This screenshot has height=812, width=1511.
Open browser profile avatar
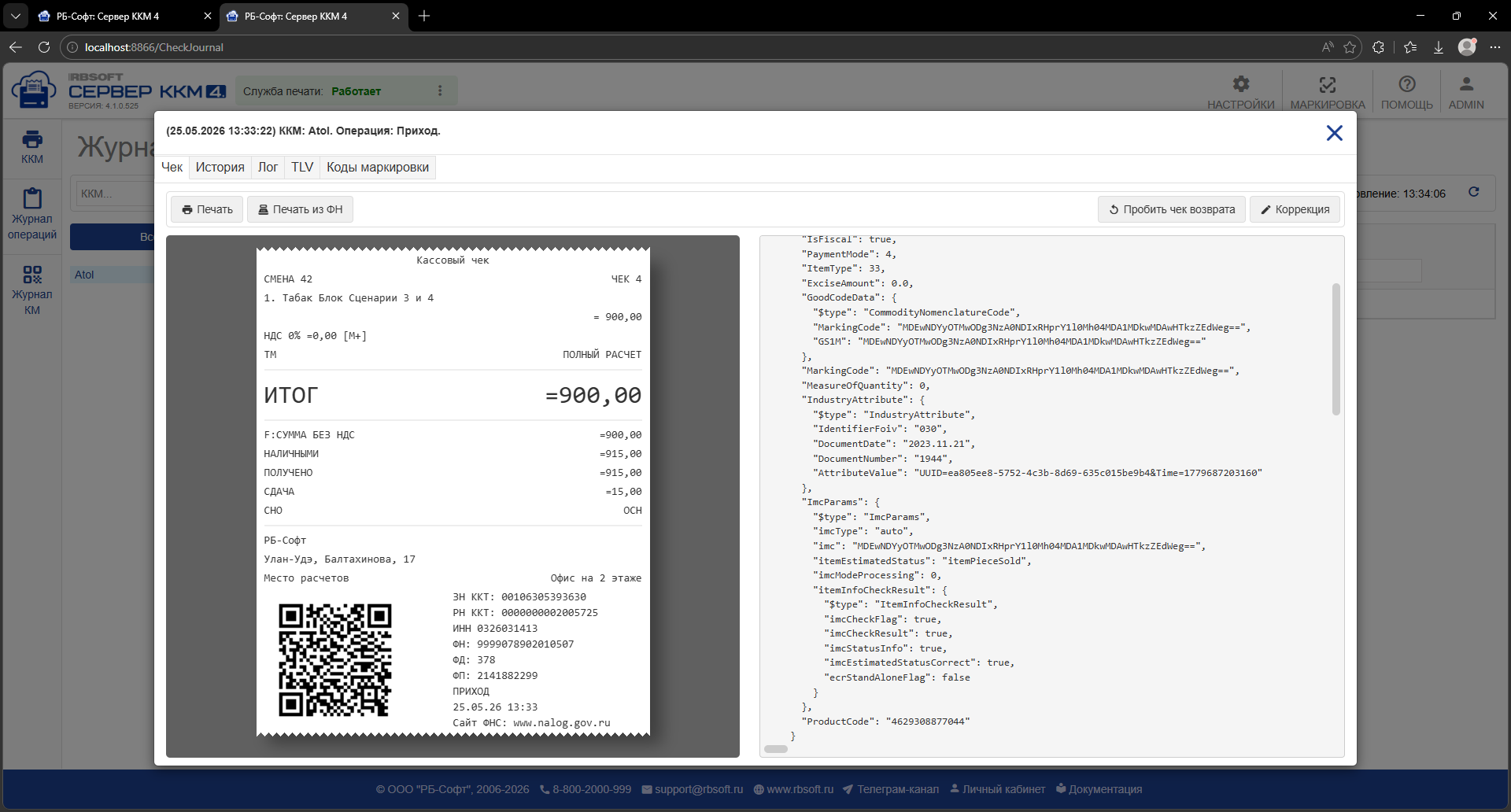click(1467, 47)
